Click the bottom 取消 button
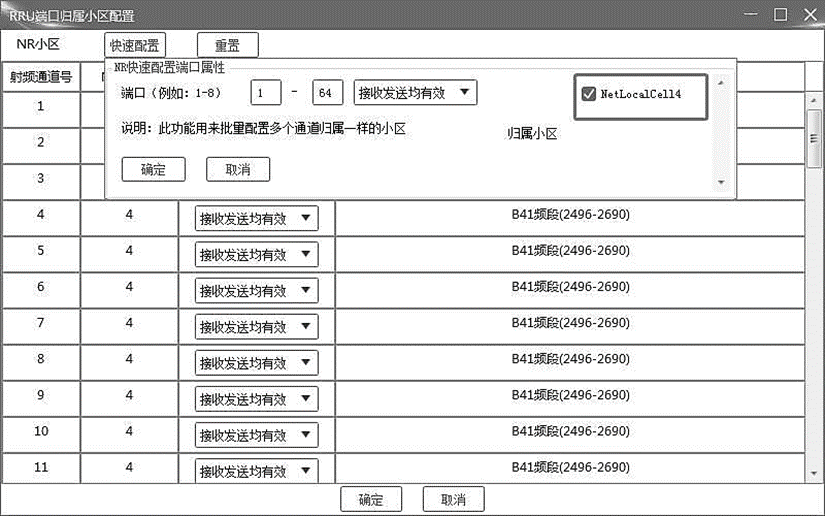The height and width of the screenshot is (516, 825). [x=454, y=499]
